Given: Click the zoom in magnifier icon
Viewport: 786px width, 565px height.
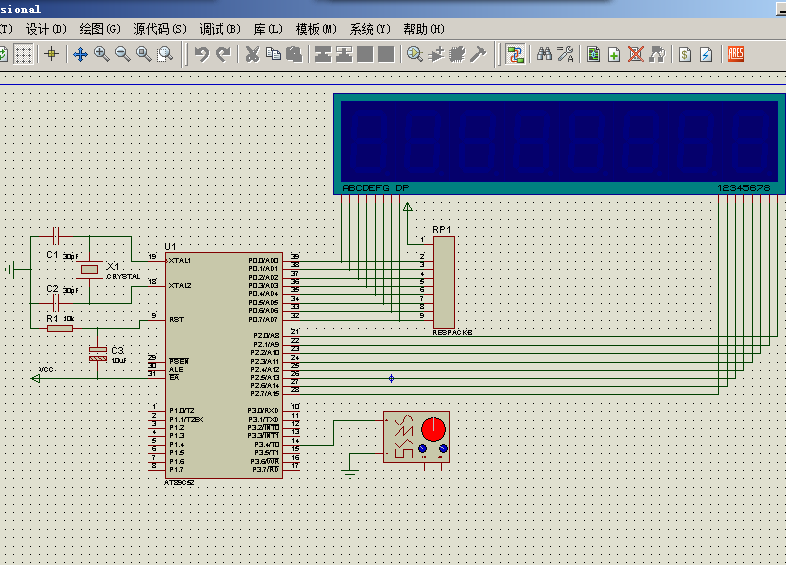Looking at the screenshot, I should [x=101, y=54].
